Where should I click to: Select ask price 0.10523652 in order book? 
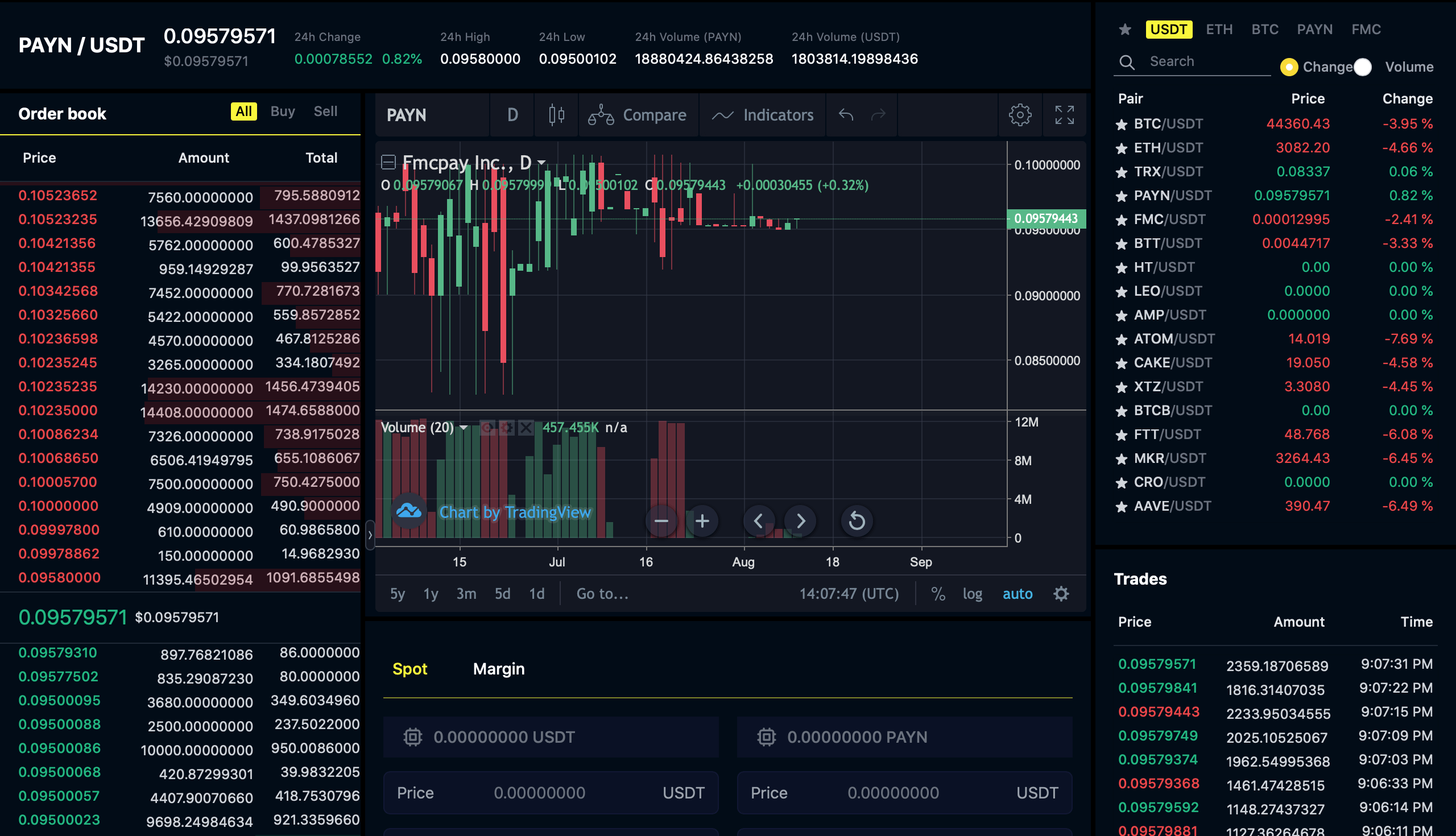coord(57,195)
